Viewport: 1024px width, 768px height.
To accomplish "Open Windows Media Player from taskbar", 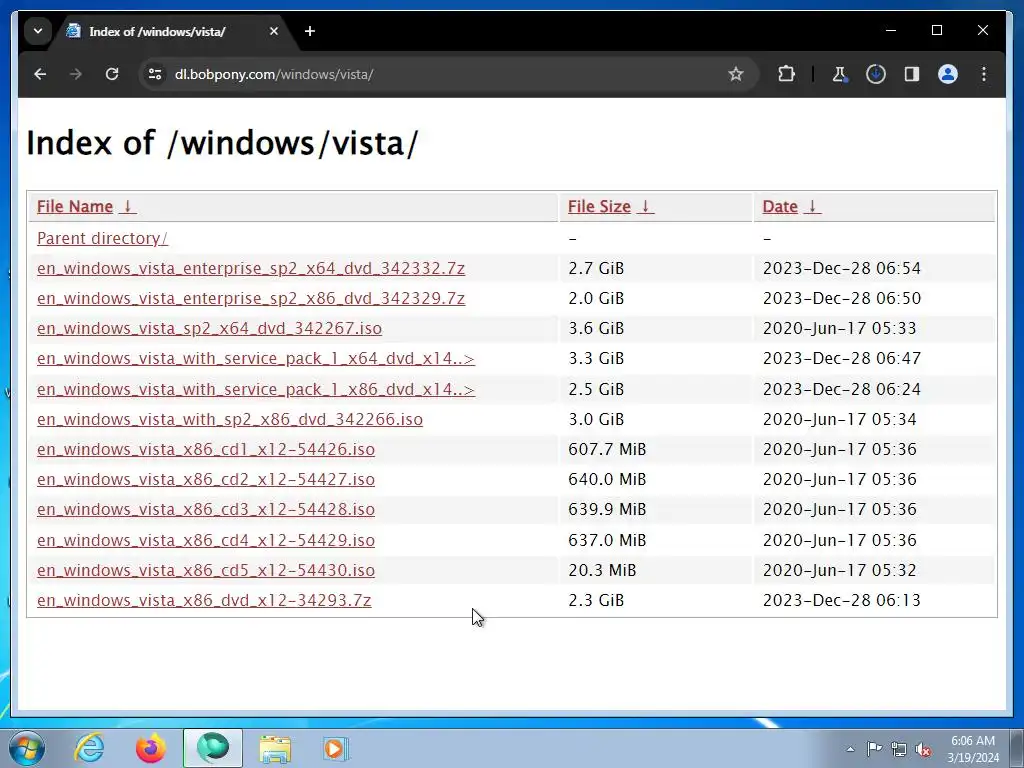I will (336, 748).
